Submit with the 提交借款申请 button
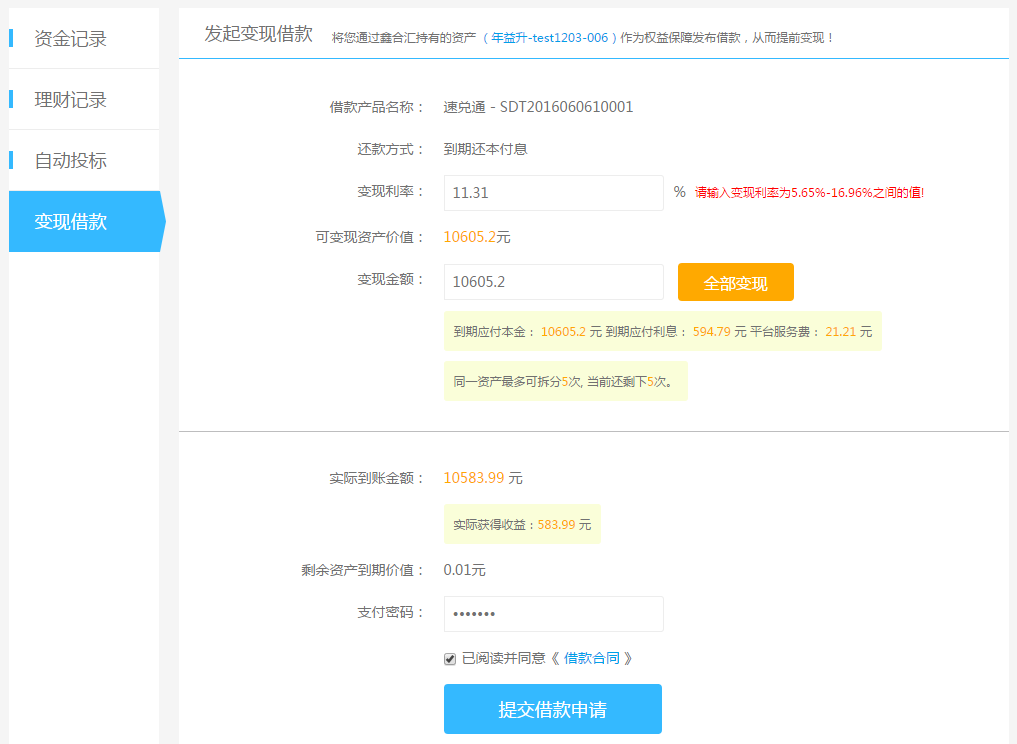Viewport: 1017px width, 744px height. [x=552, y=709]
